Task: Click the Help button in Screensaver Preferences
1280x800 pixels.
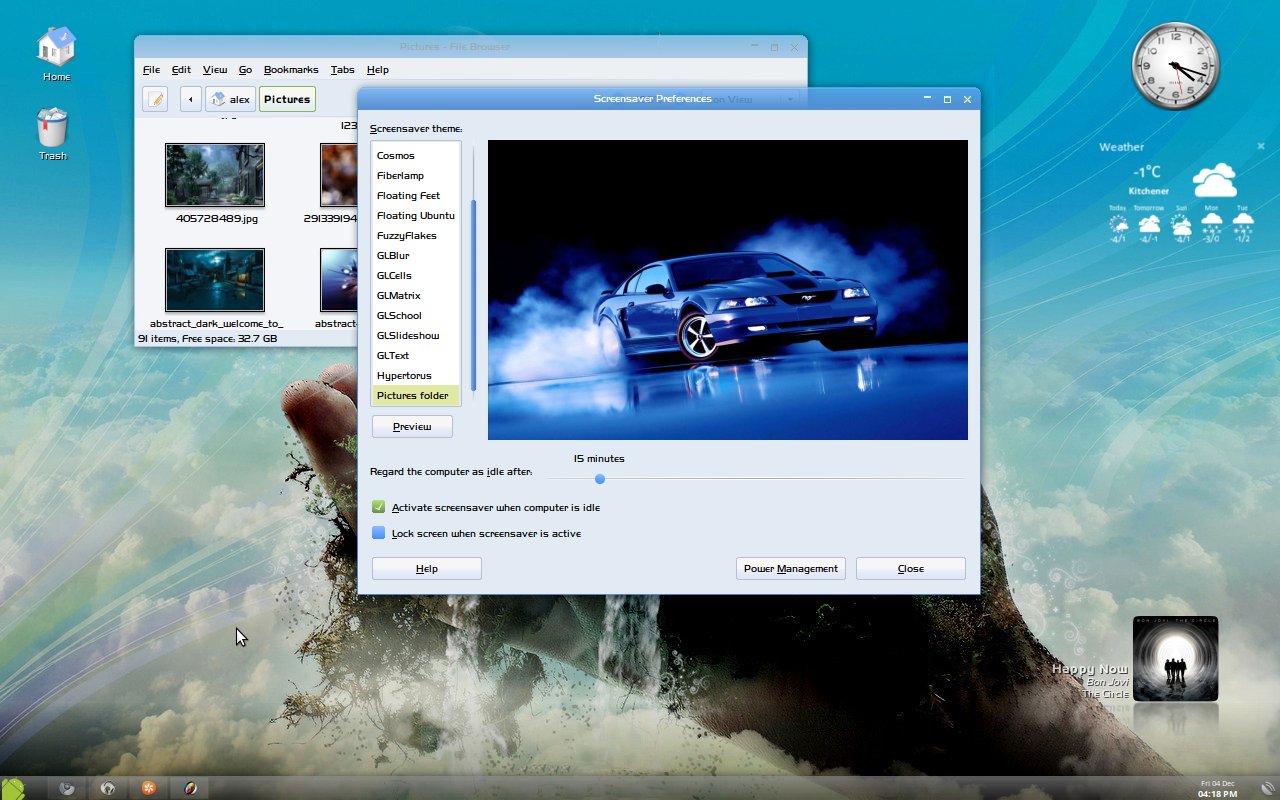Action: pos(427,569)
